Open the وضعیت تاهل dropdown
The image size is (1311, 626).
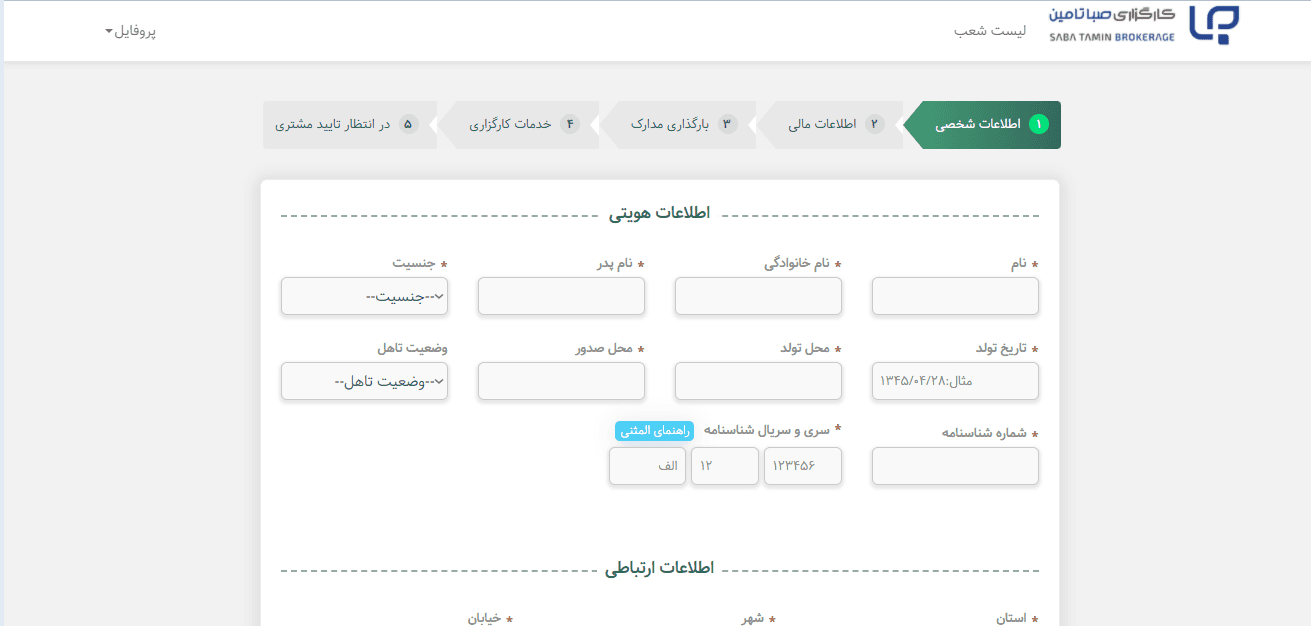point(364,381)
